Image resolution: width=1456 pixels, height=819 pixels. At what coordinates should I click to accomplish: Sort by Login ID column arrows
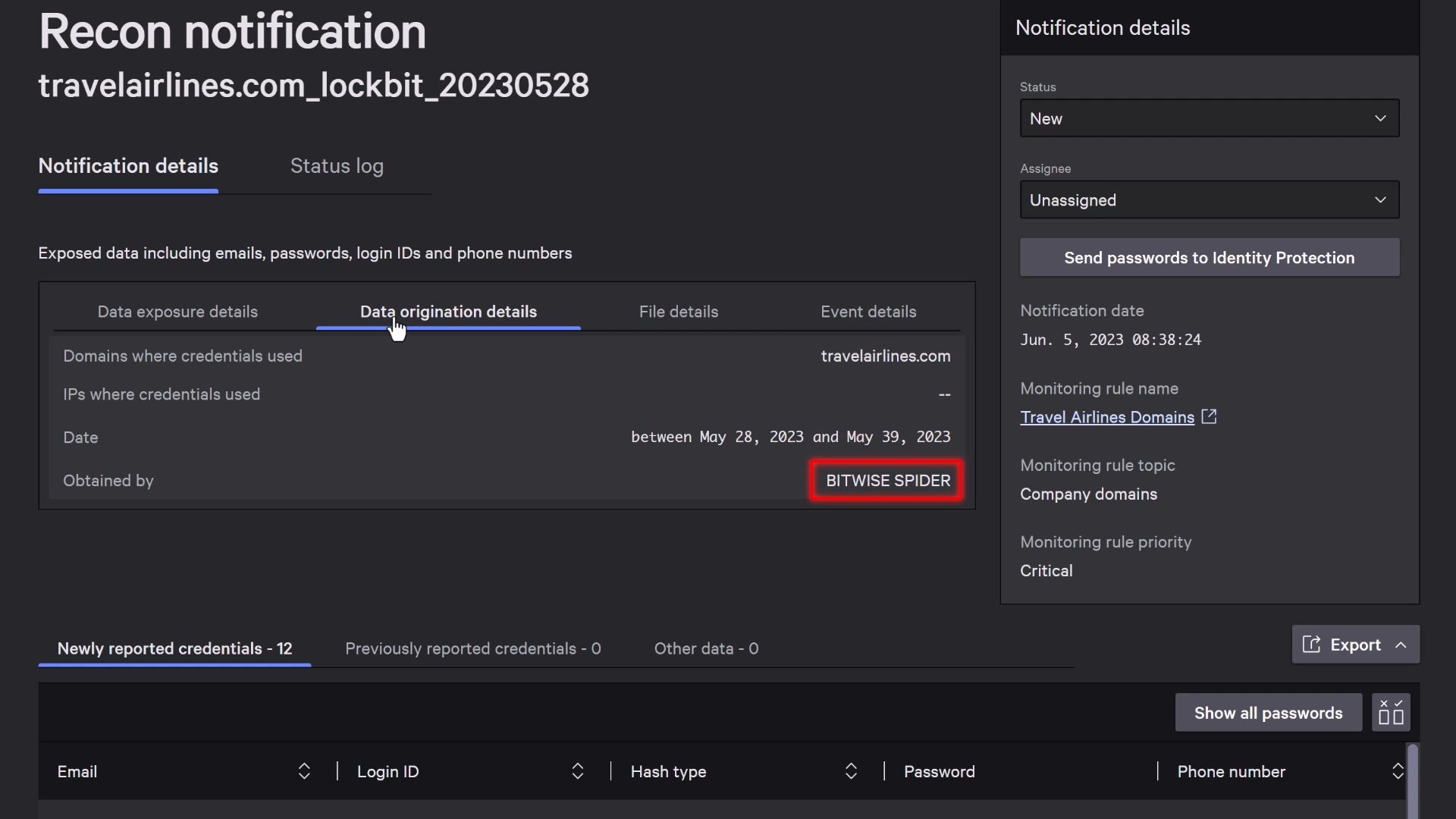coord(578,771)
